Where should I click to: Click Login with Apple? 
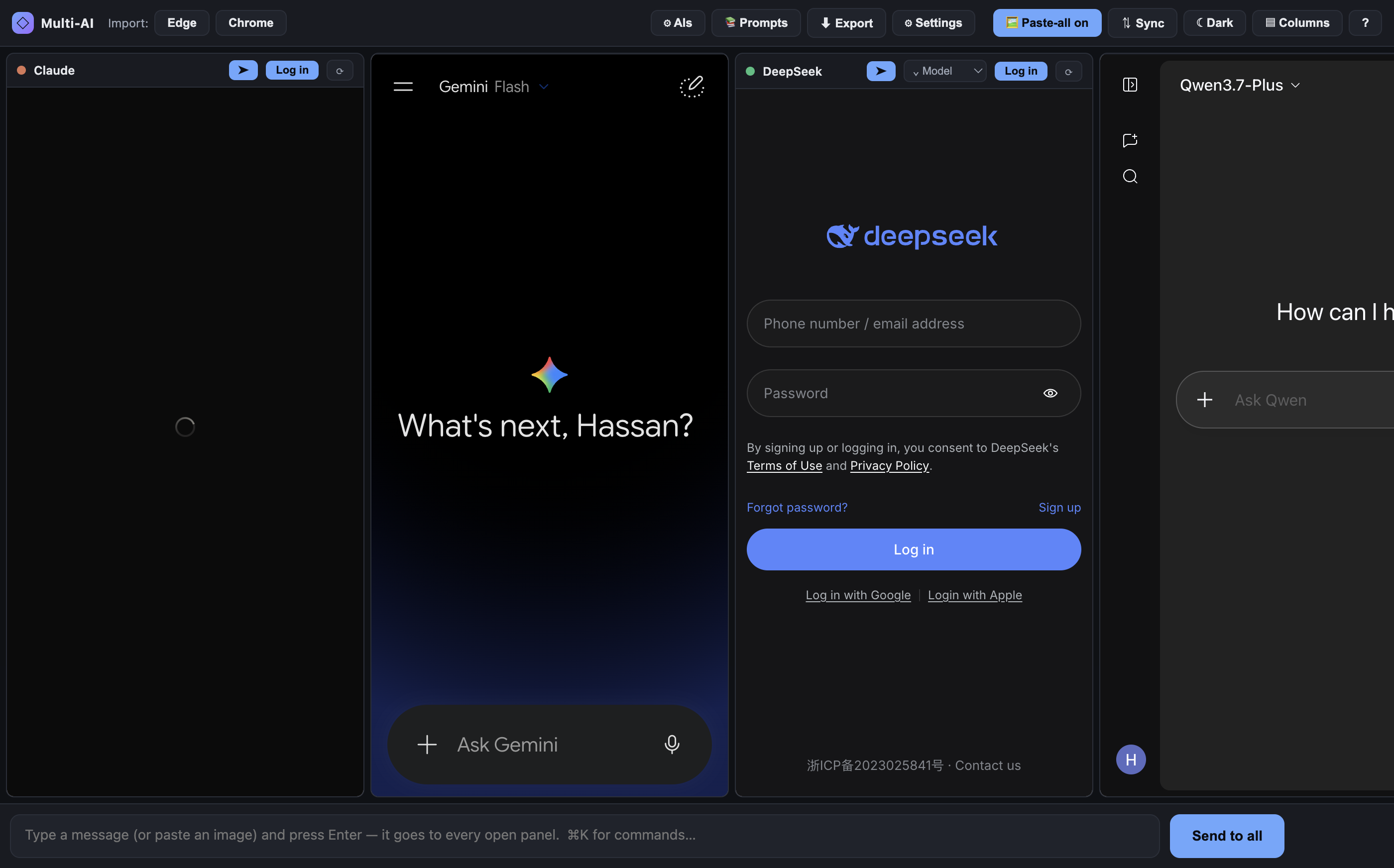pyautogui.click(x=975, y=595)
